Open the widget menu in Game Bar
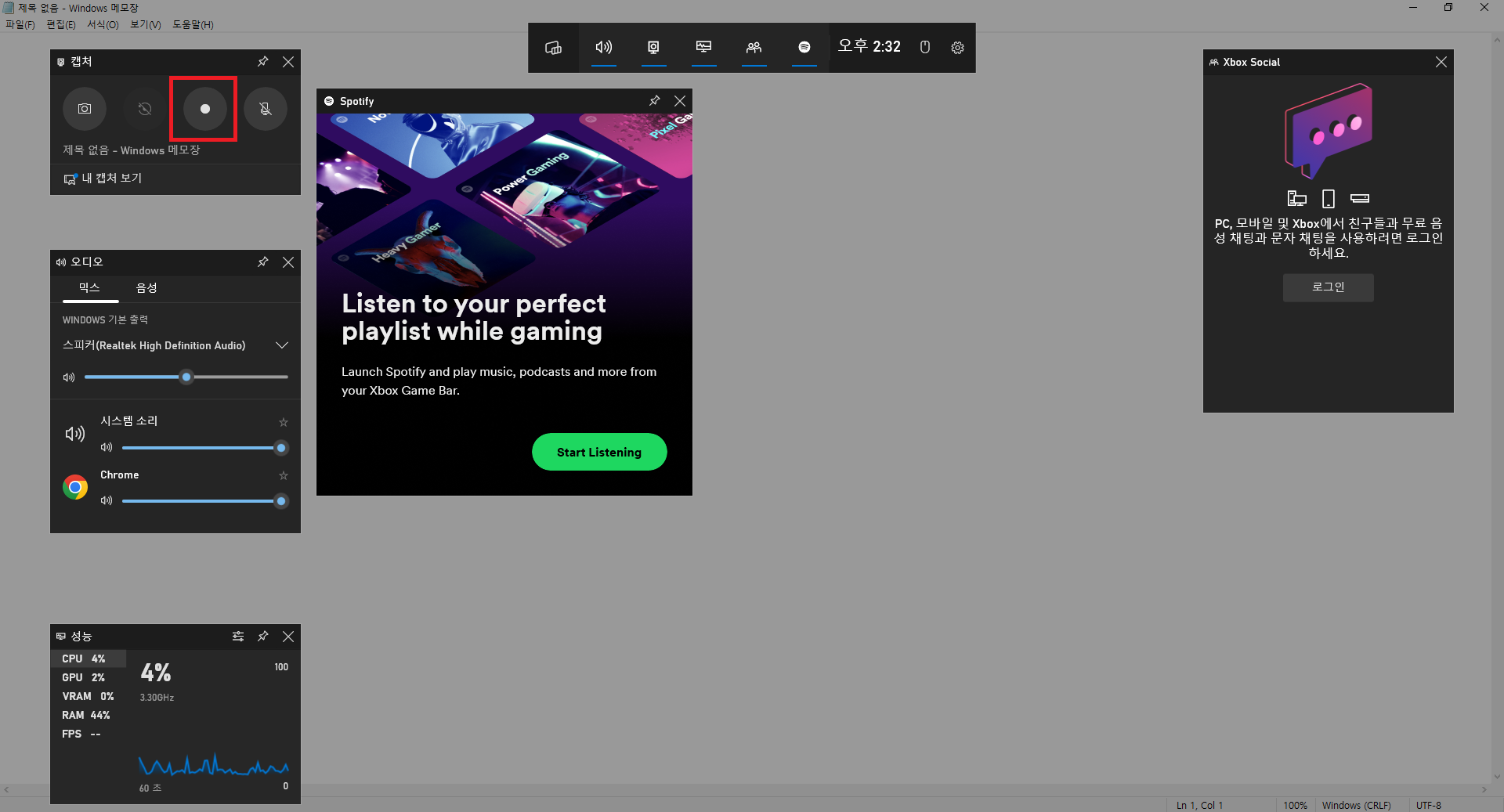This screenshot has width=1504, height=812. point(553,48)
